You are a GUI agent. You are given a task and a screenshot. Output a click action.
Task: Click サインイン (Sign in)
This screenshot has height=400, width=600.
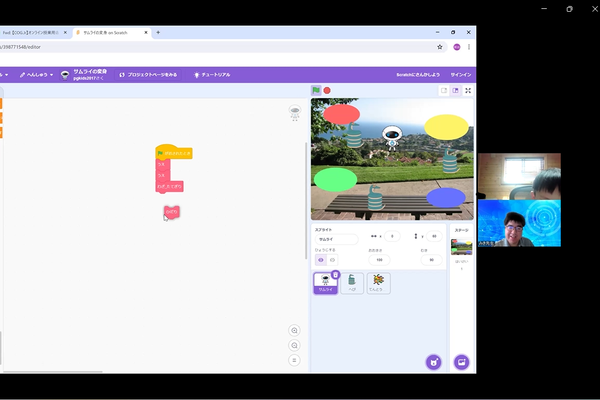pos(461,75)
